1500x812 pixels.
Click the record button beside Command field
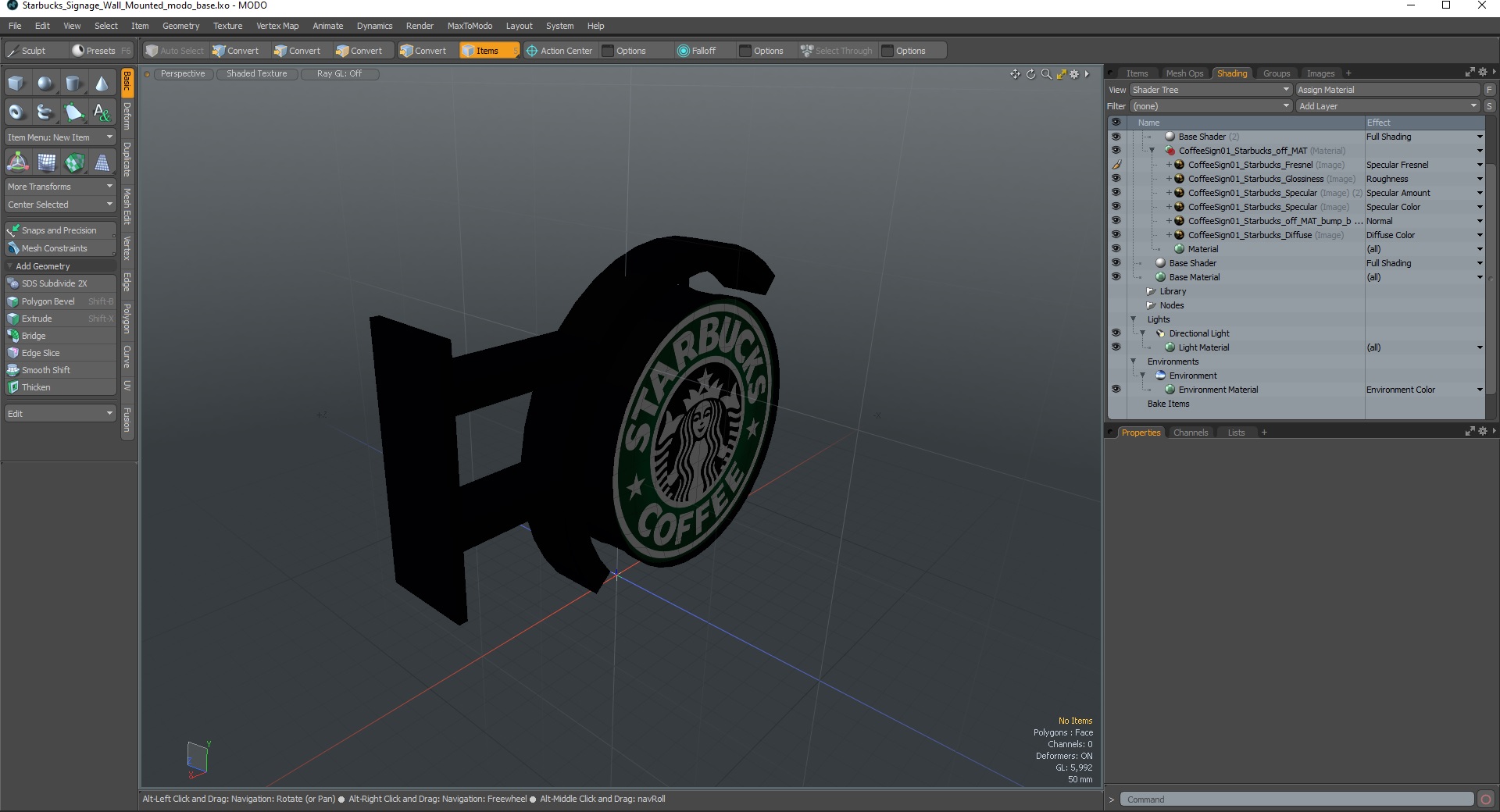coord(1486,800)
